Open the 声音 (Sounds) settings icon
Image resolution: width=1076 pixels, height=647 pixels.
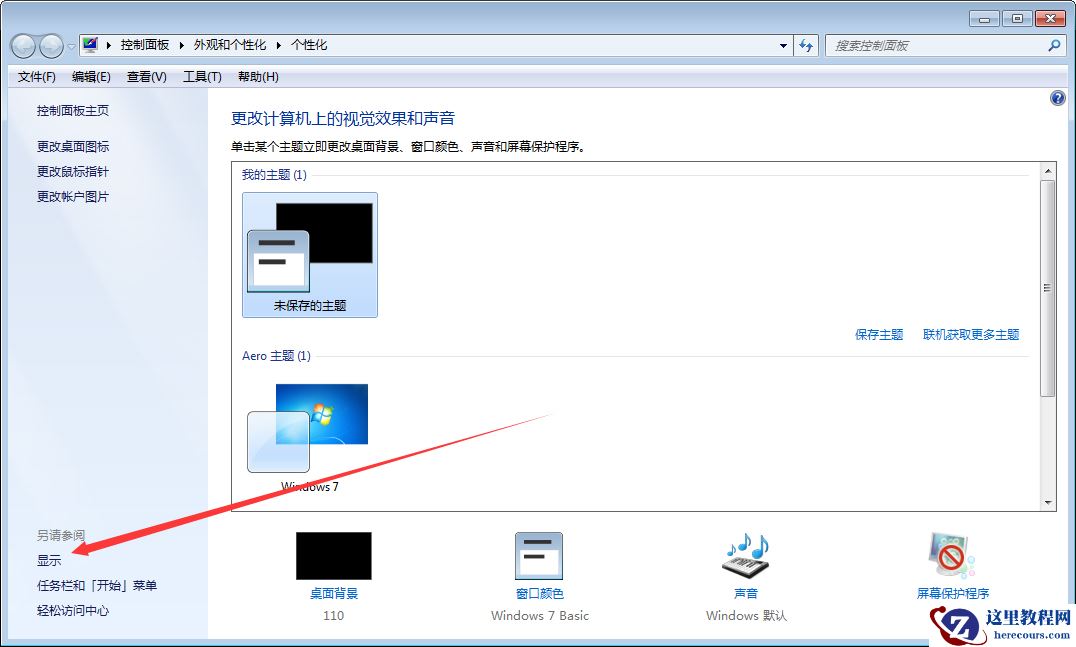click(744, 556)
